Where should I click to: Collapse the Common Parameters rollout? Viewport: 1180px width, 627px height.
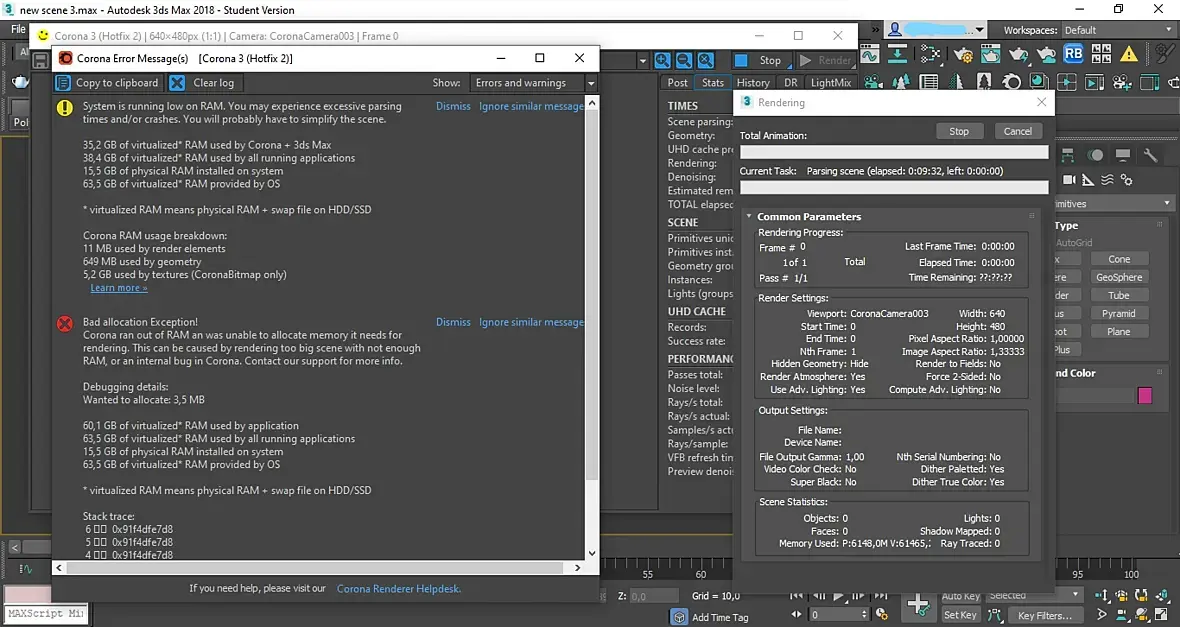pos(750,217)
